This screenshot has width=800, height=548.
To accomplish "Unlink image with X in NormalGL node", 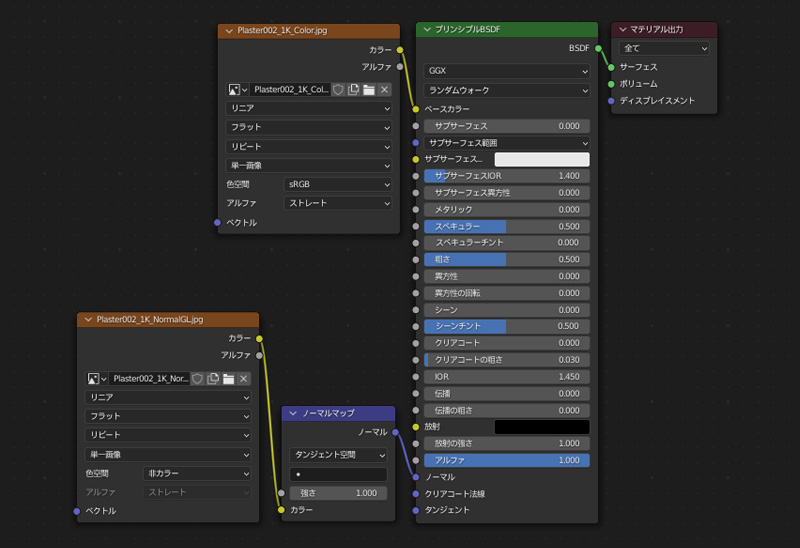I will [243, 378].
